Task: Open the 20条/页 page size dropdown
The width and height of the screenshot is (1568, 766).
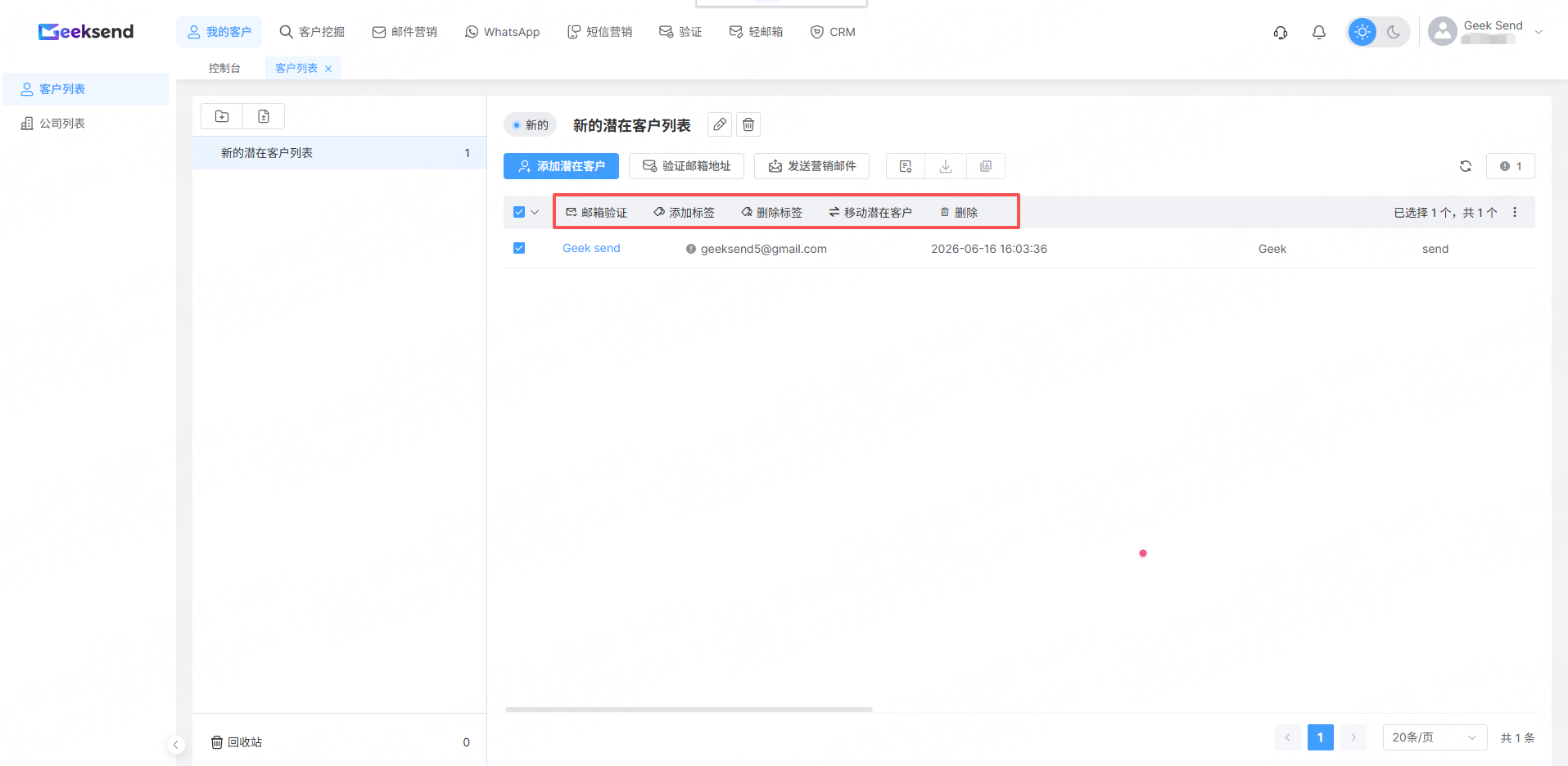Action: click(1435, 737)
